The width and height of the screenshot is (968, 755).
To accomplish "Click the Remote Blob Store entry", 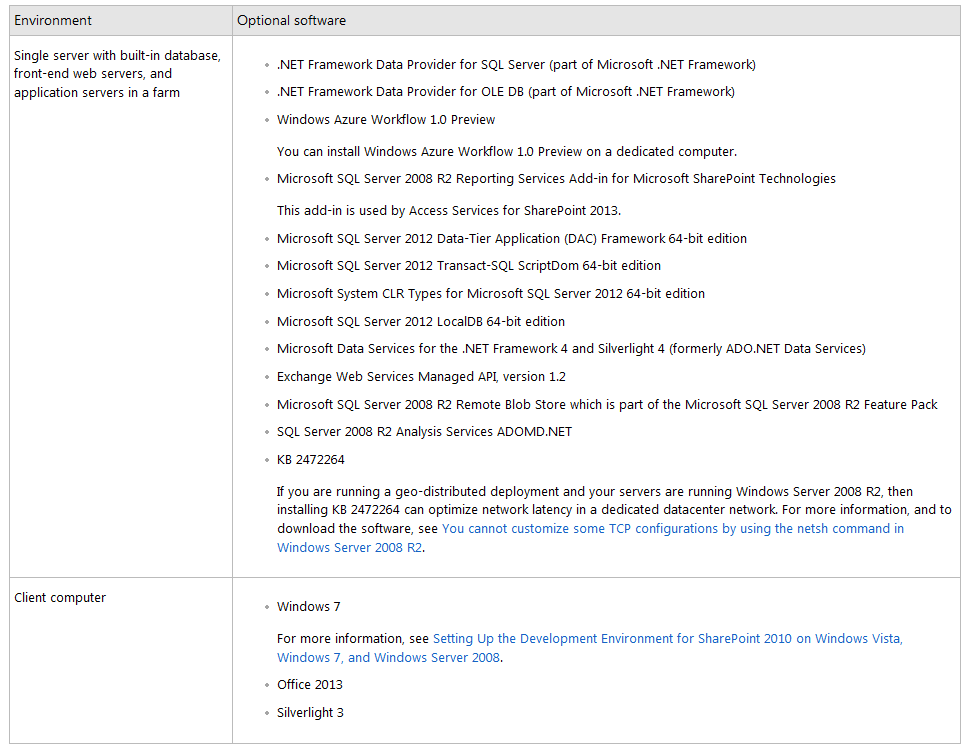I will (606, 404).
